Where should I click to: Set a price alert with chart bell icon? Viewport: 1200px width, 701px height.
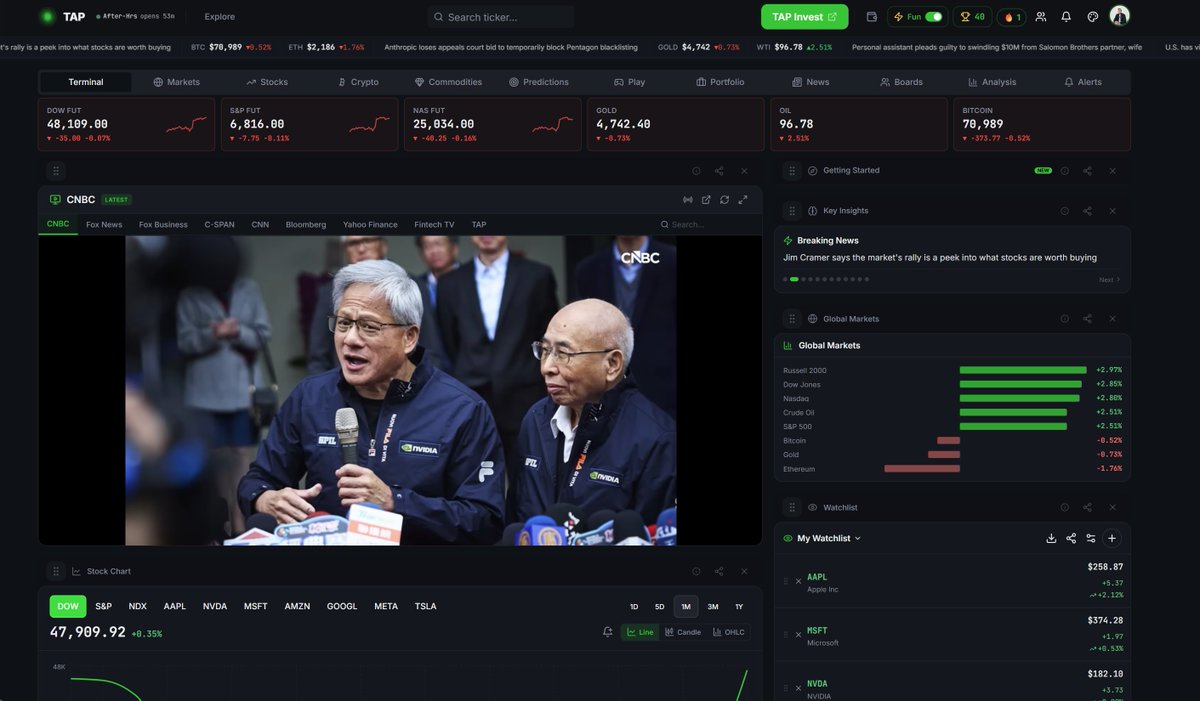(608, 632)
